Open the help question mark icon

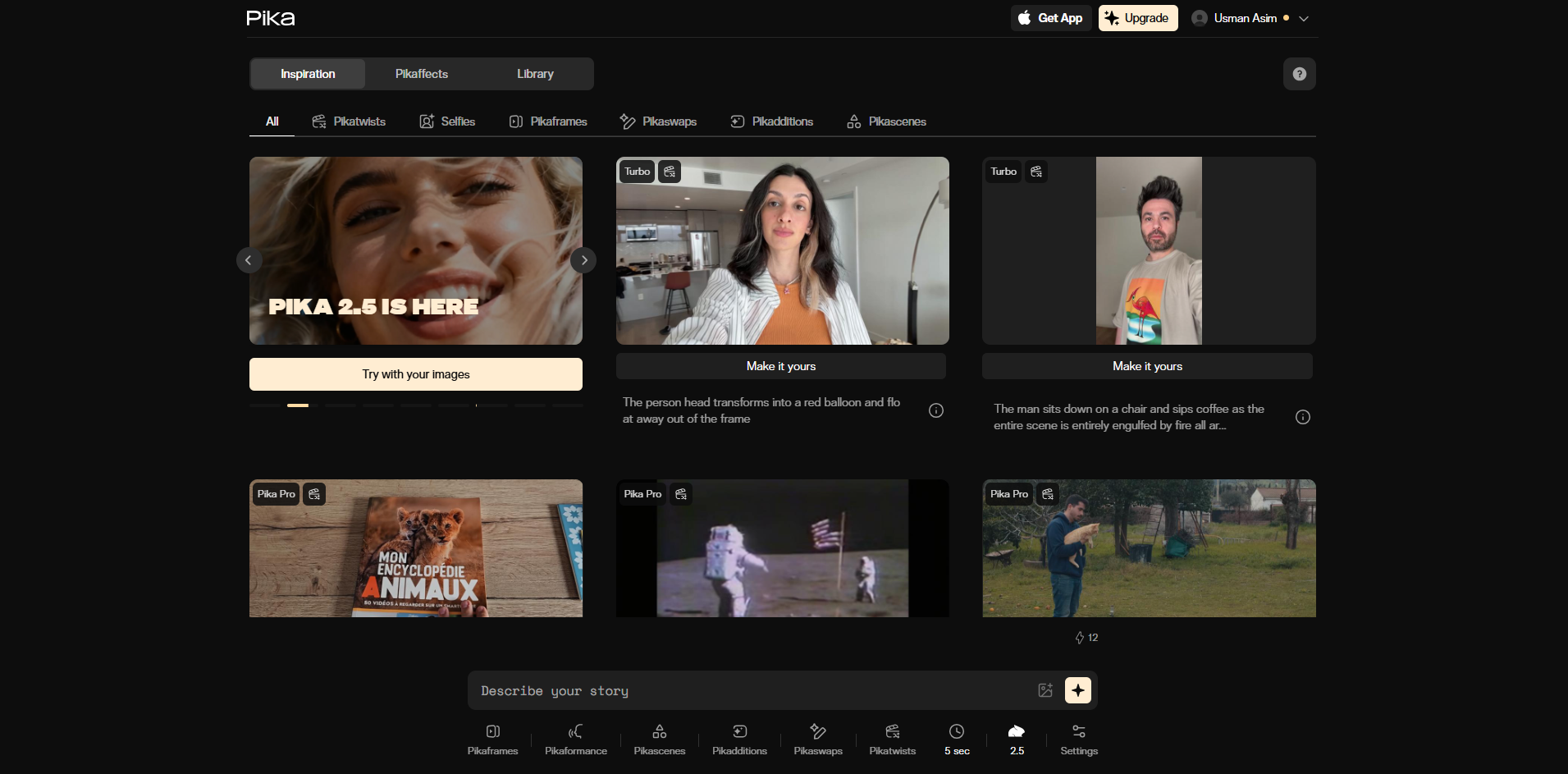(x=1299, y=74)
